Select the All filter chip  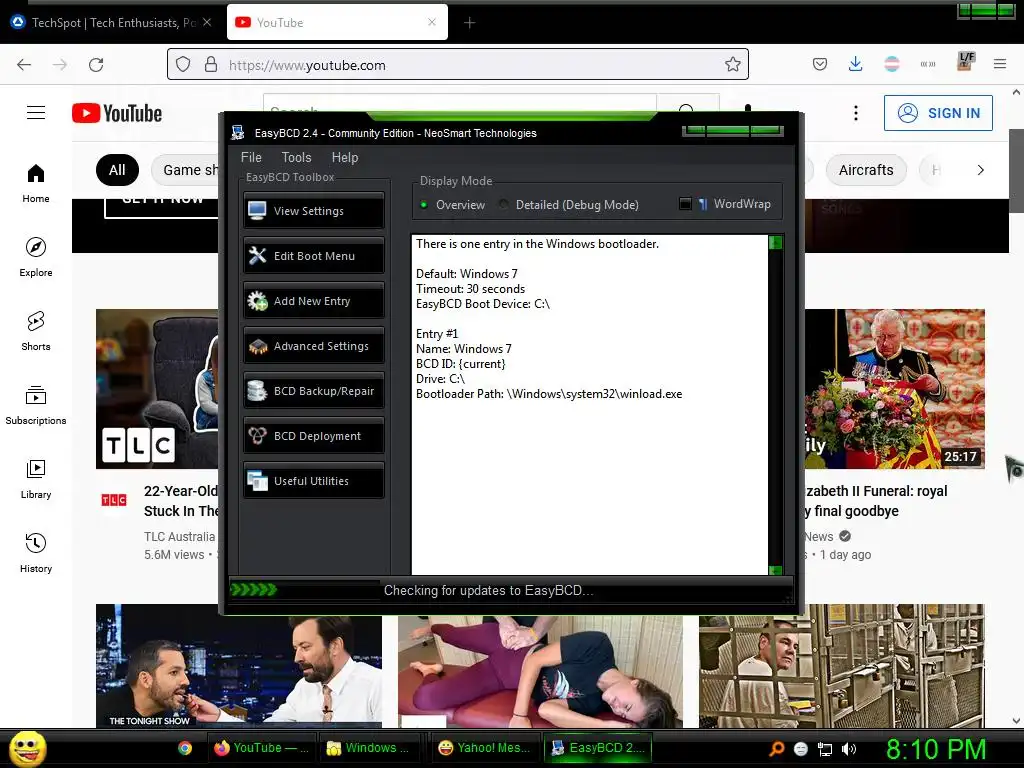pos(117,170)
